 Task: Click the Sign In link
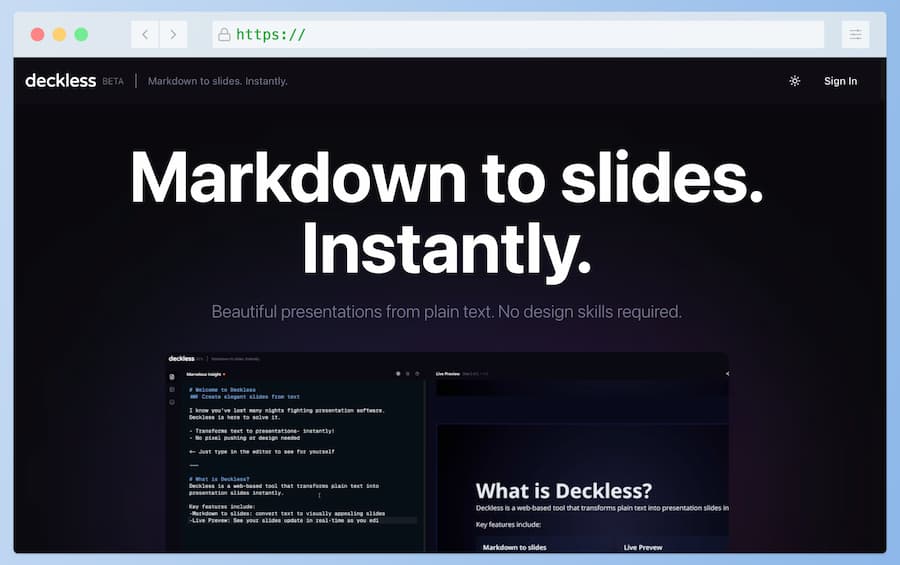pos(840,81)
